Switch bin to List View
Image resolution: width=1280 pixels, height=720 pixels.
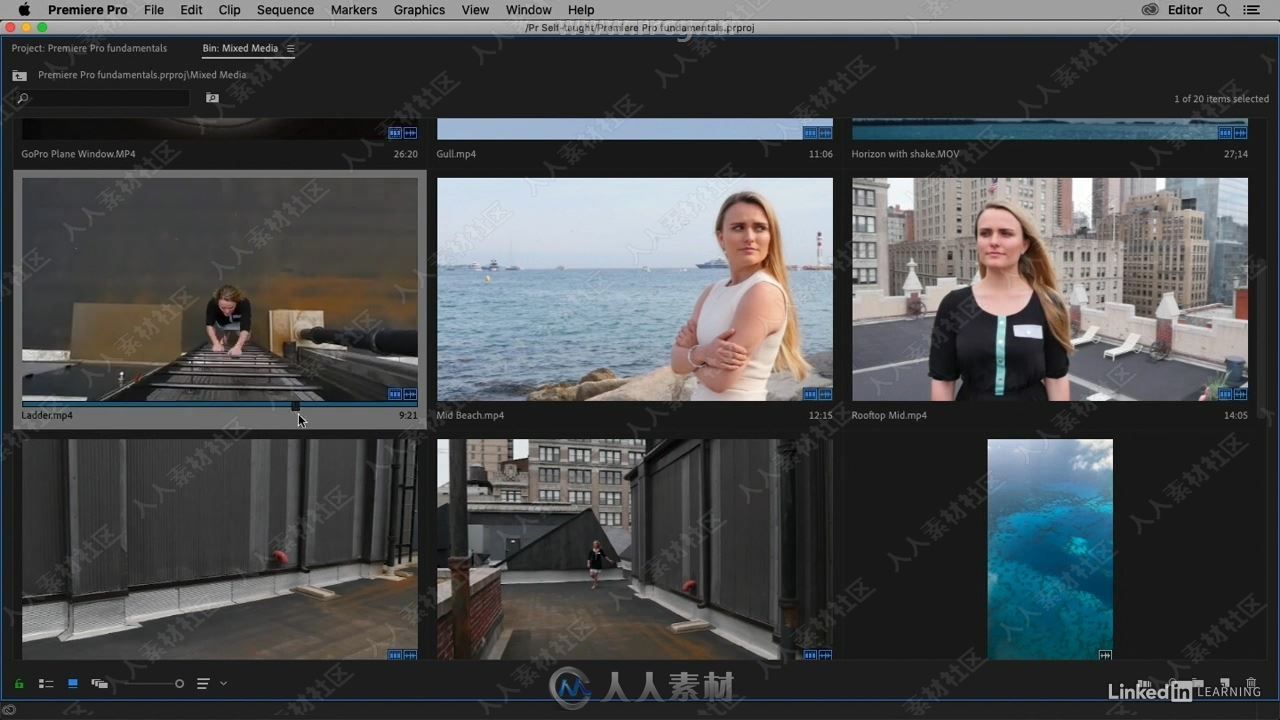tap(46, 684)
